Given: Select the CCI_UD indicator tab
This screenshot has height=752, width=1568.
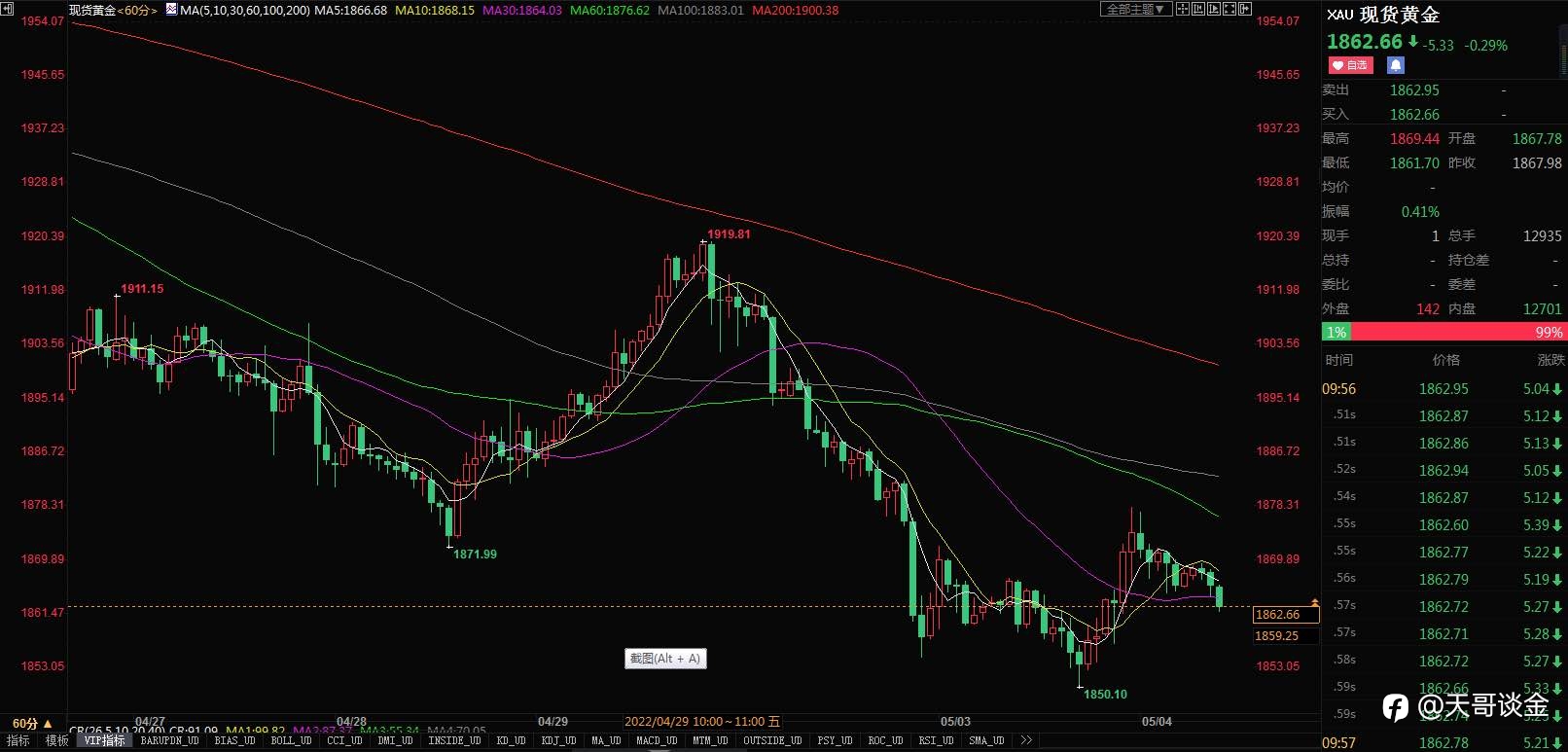Looking at the screenshot, I should click(344, 741).
